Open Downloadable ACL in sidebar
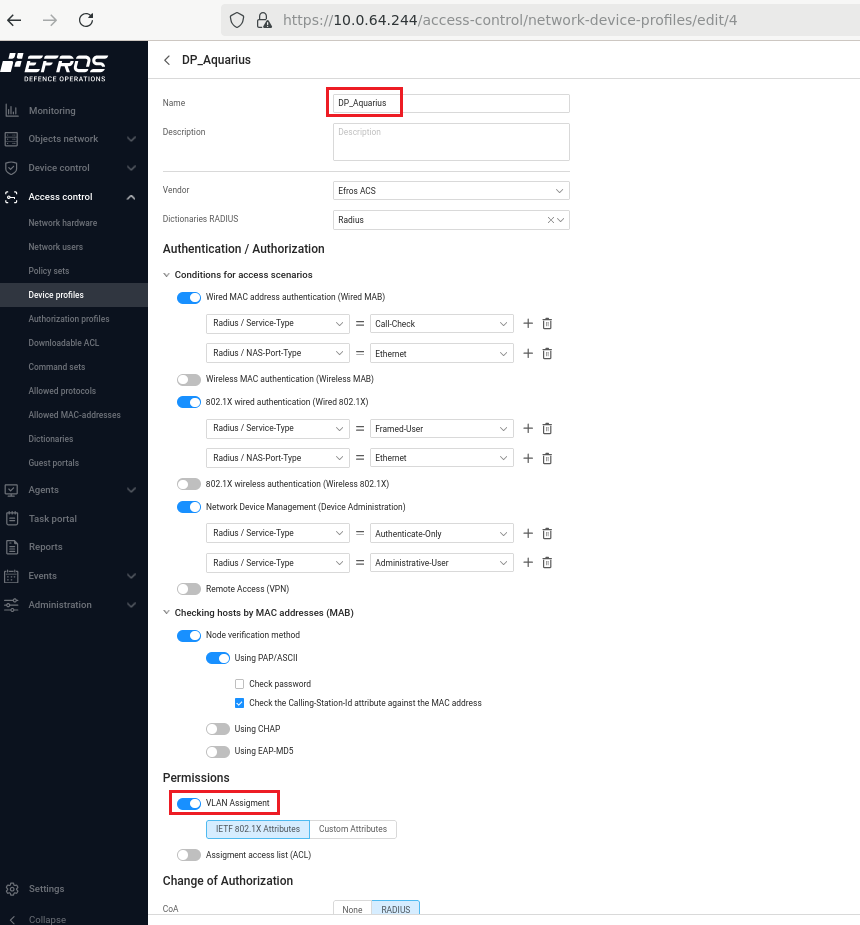The height and width of the screenshot is (925, 860). tap(64, 343)
